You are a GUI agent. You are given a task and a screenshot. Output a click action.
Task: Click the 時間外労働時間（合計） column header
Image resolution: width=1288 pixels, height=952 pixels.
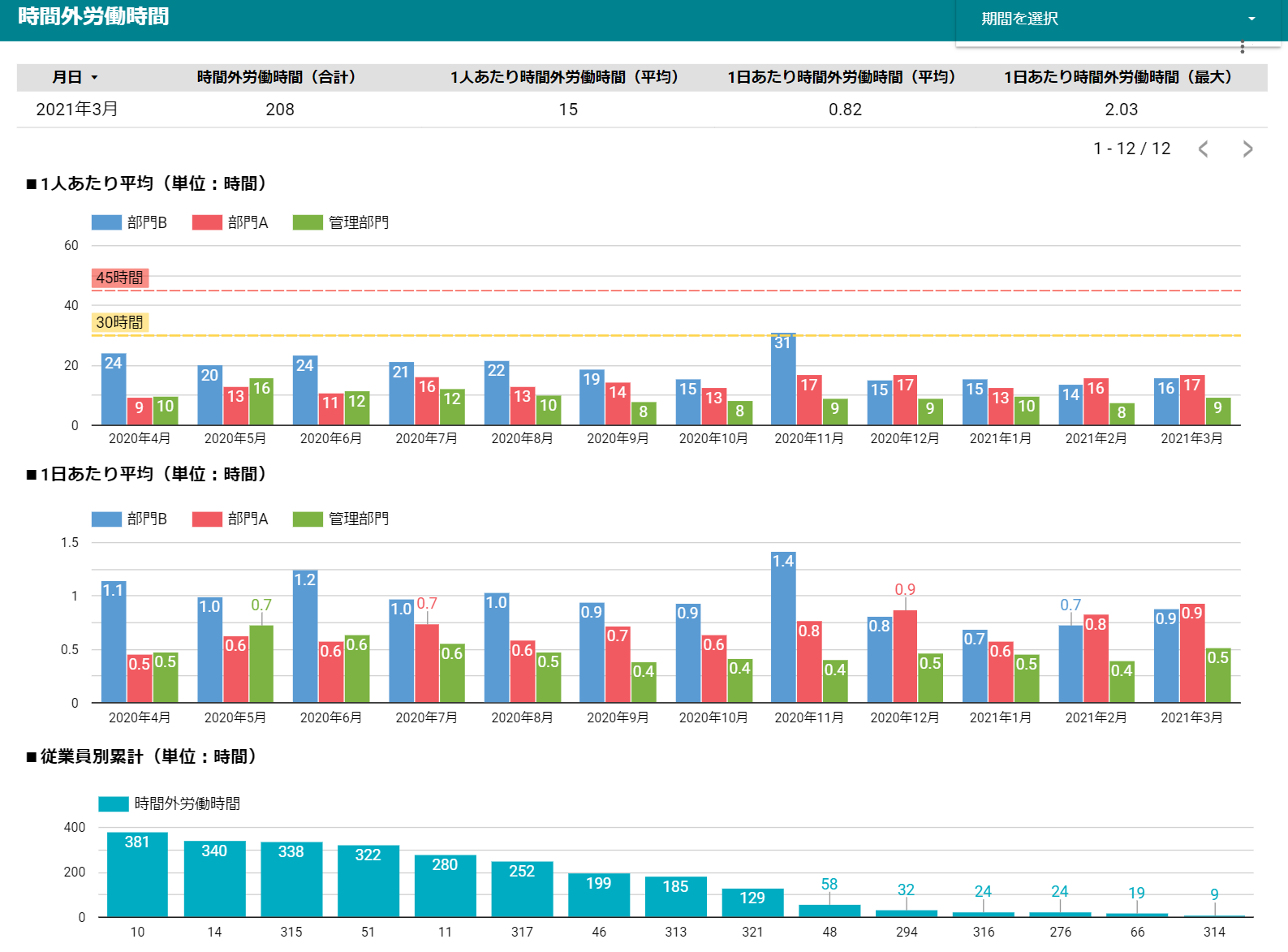click(277, 77)
